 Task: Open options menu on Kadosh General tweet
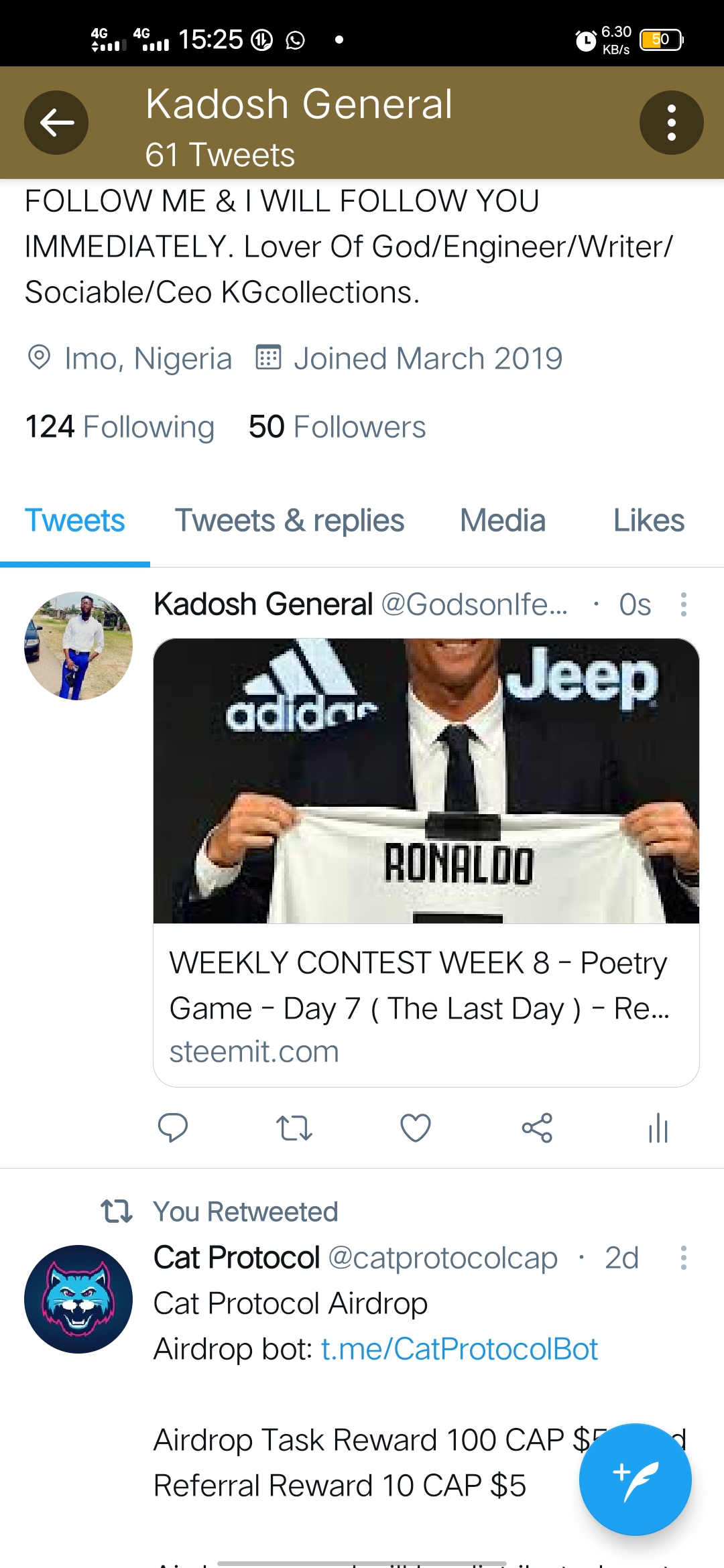pos(683,604)
